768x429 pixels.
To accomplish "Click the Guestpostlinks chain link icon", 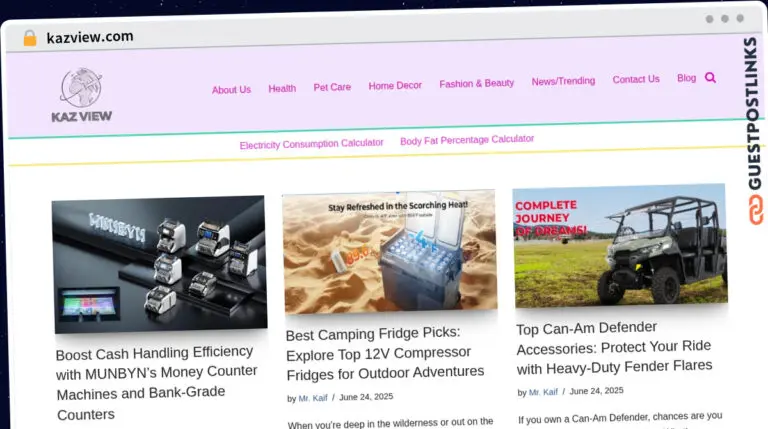I will 756,210.
